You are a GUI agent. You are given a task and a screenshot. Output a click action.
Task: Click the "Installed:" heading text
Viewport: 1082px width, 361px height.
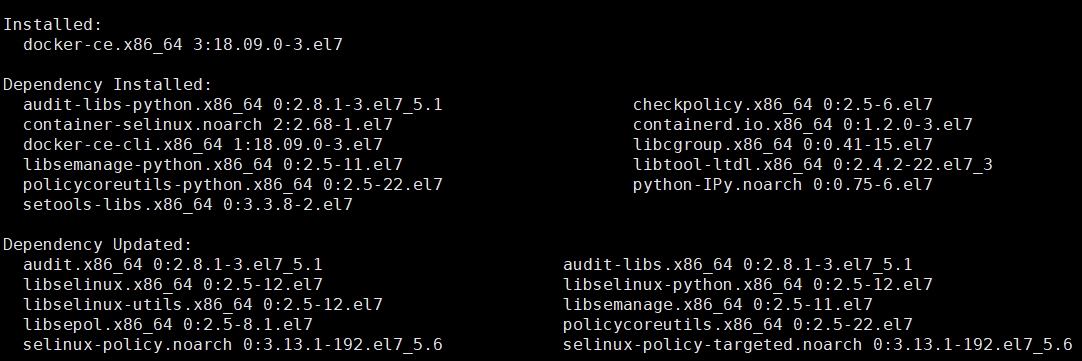pyautogui.click(x=52, y=25)
